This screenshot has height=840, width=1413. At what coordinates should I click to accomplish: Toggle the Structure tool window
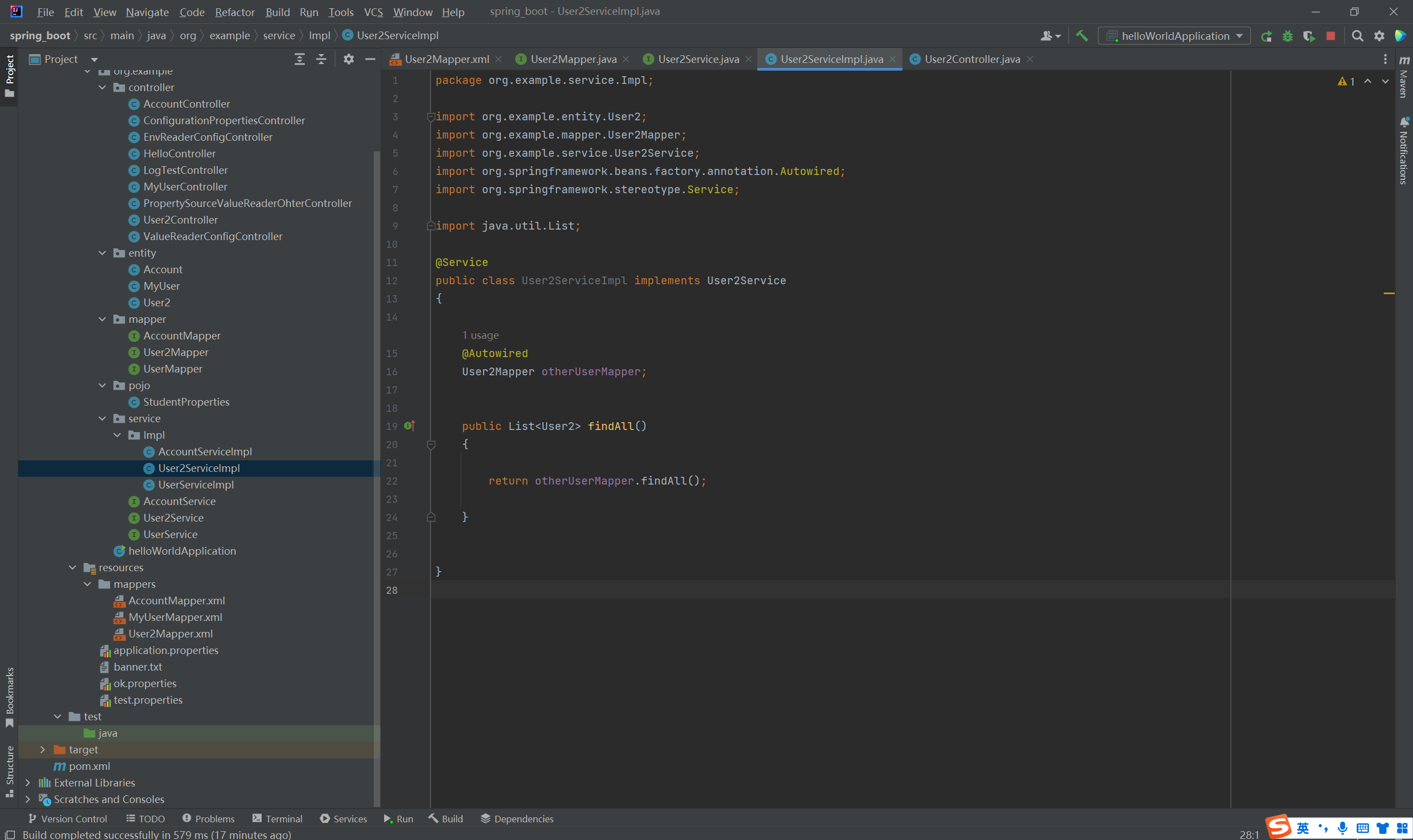(9, 770)
